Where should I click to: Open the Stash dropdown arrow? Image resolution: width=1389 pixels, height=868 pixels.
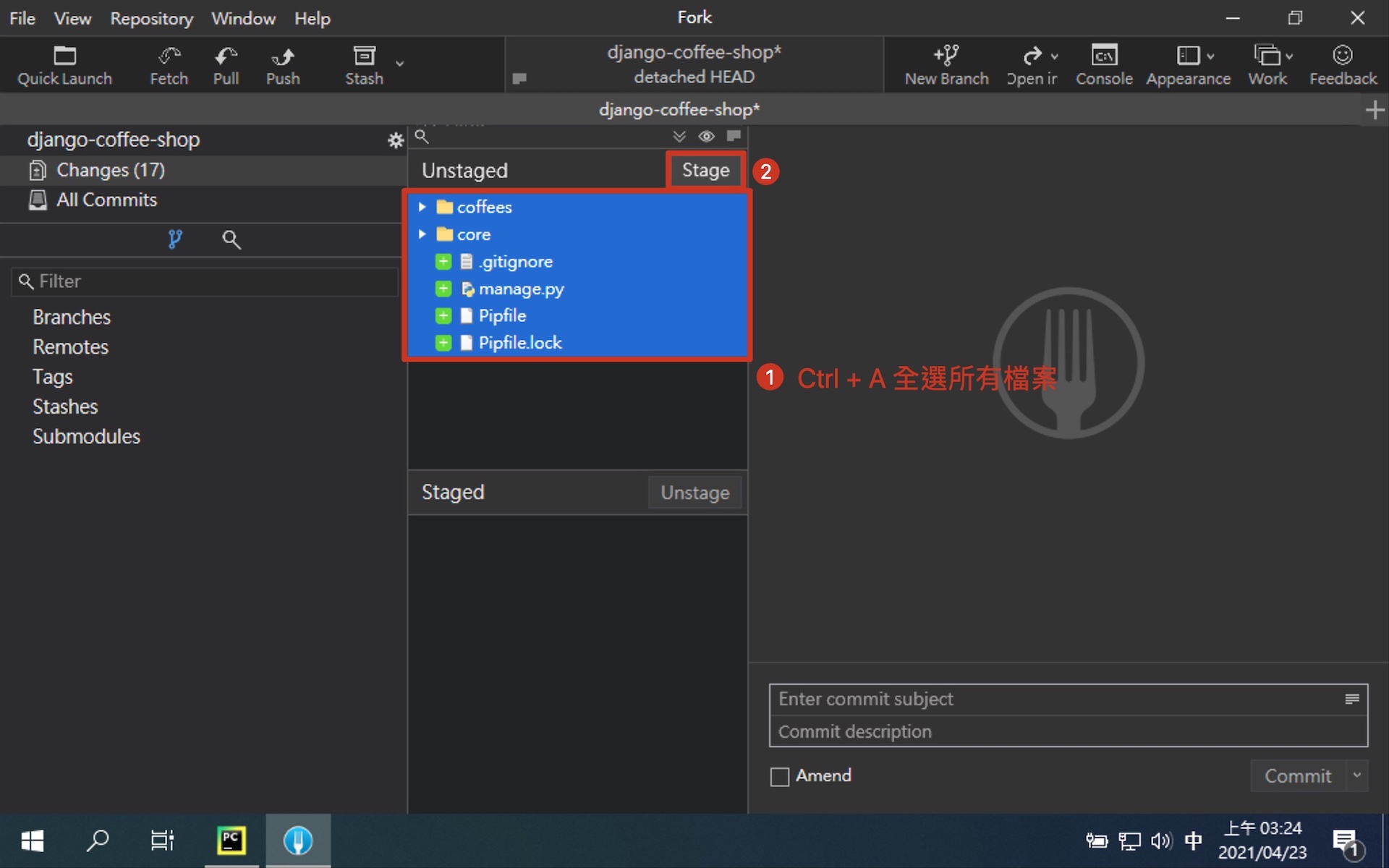pyautogui.click(x=399, y=64)
